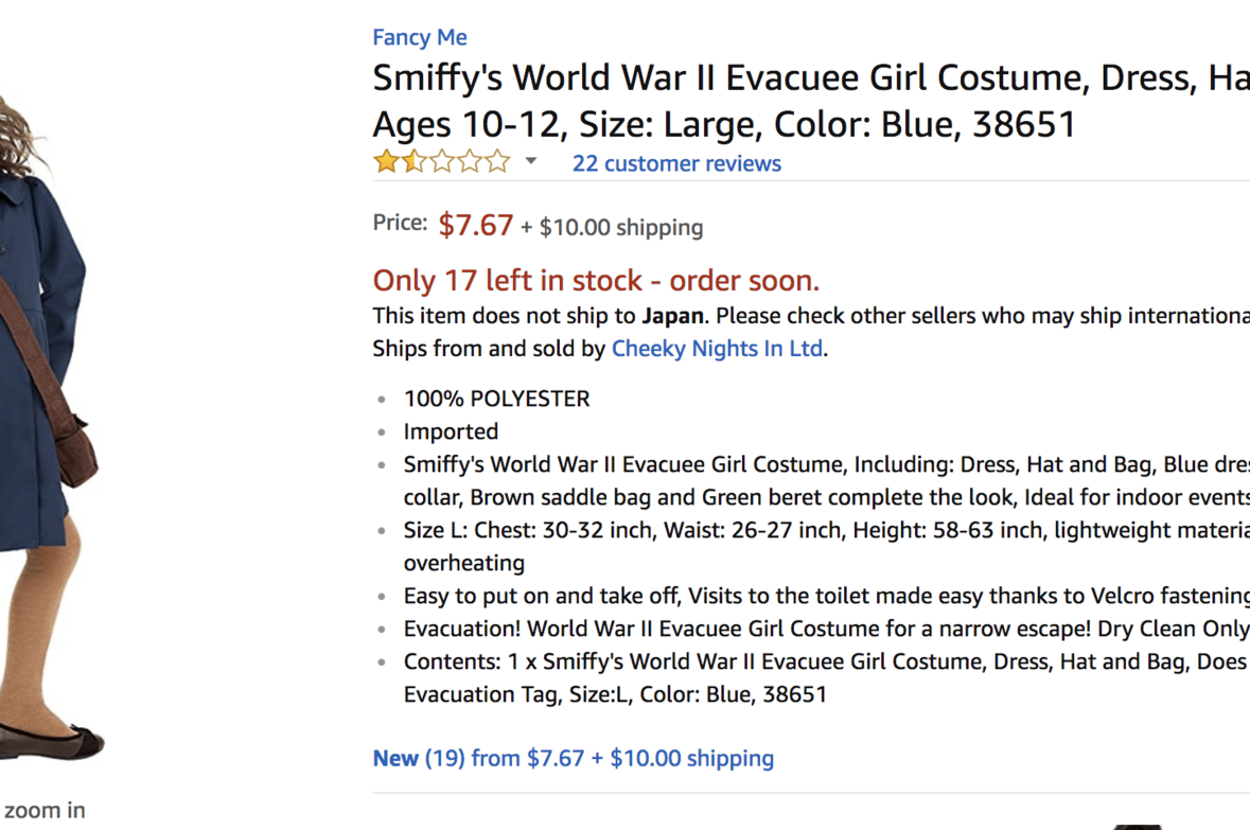Select the 100% POLYESTER bullet point

496,399
